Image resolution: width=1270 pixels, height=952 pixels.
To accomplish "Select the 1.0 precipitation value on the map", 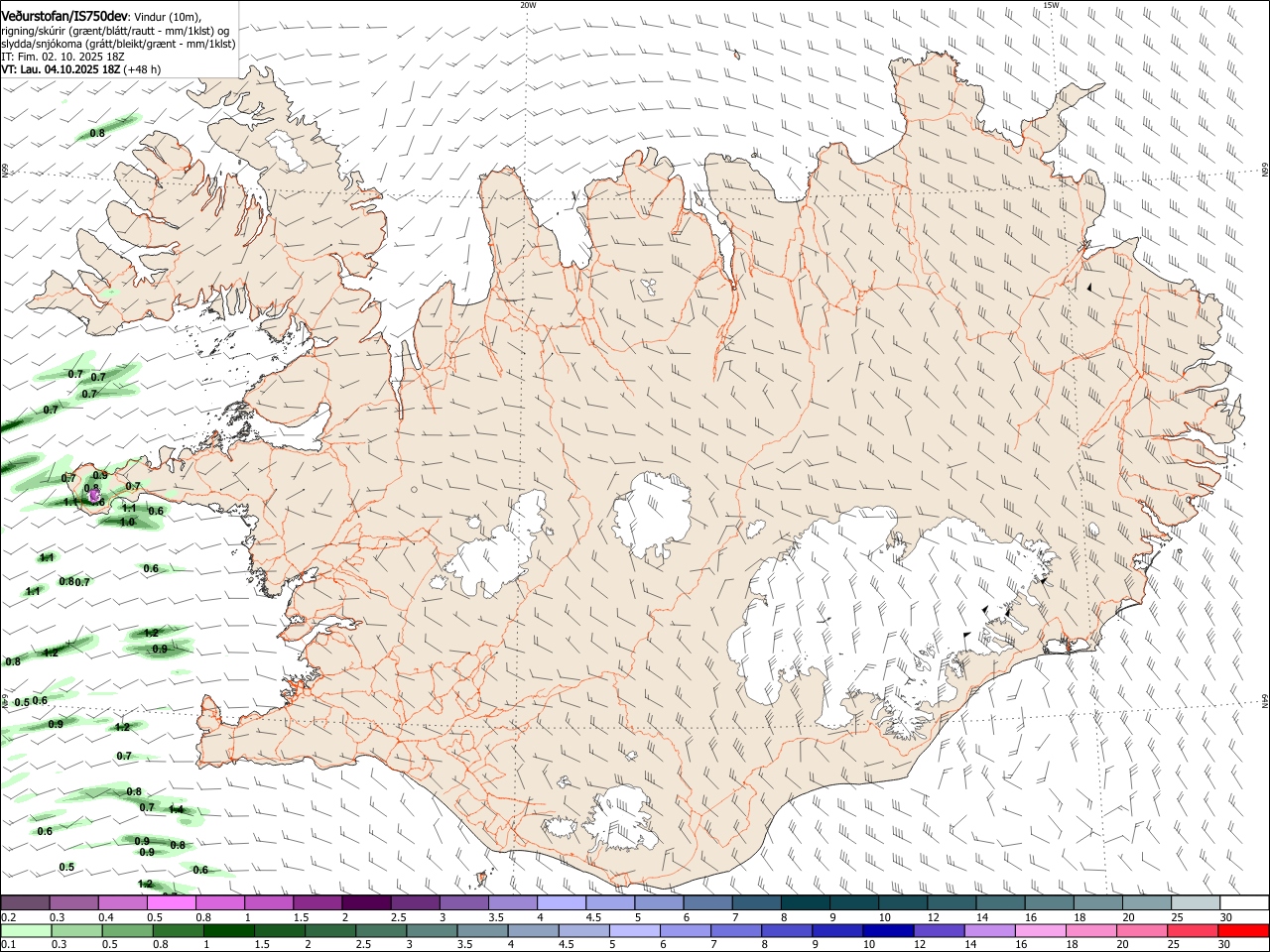I will tap(127, 522).
